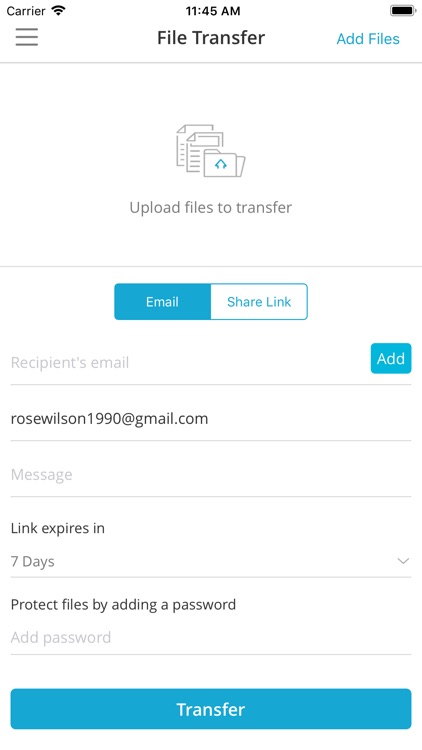Open the 7 Days expiry dropdown
This screenshot has width=422, height=750.
(x=211, y=561)
